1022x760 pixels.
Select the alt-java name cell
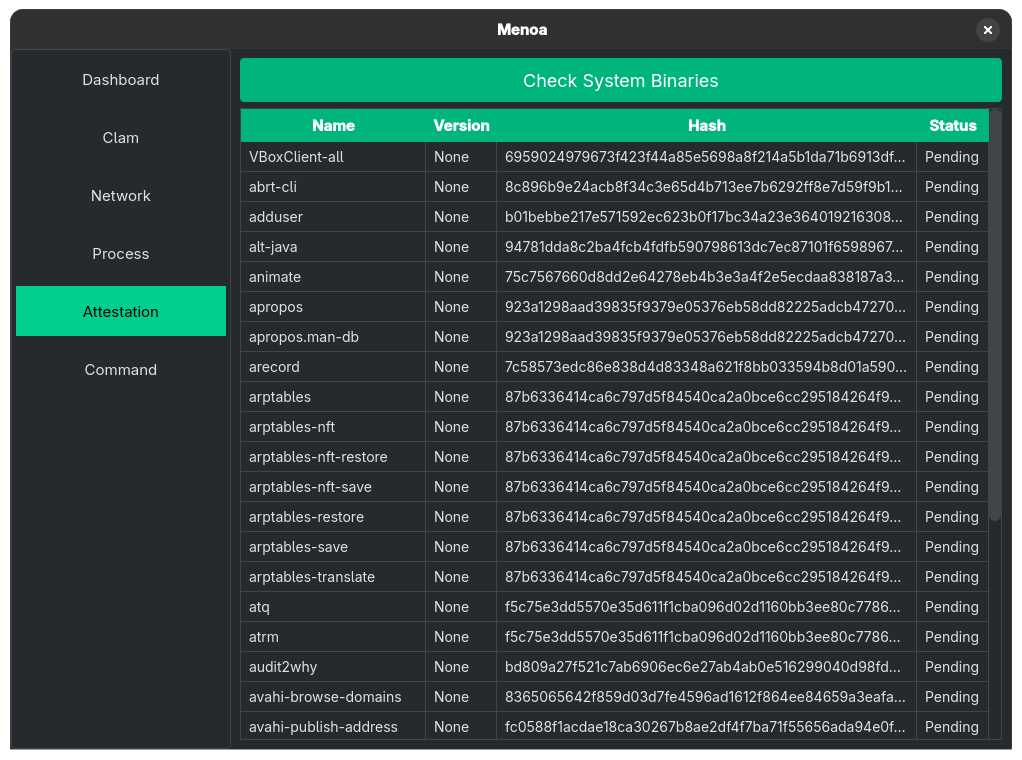click(x=333, y=247)
